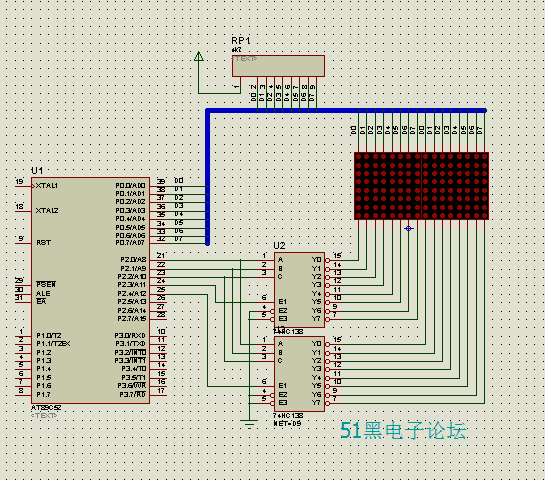Viewport: 545px width, 480px height.
Task: Click the RST pin on U1
Action: [43, 243]
